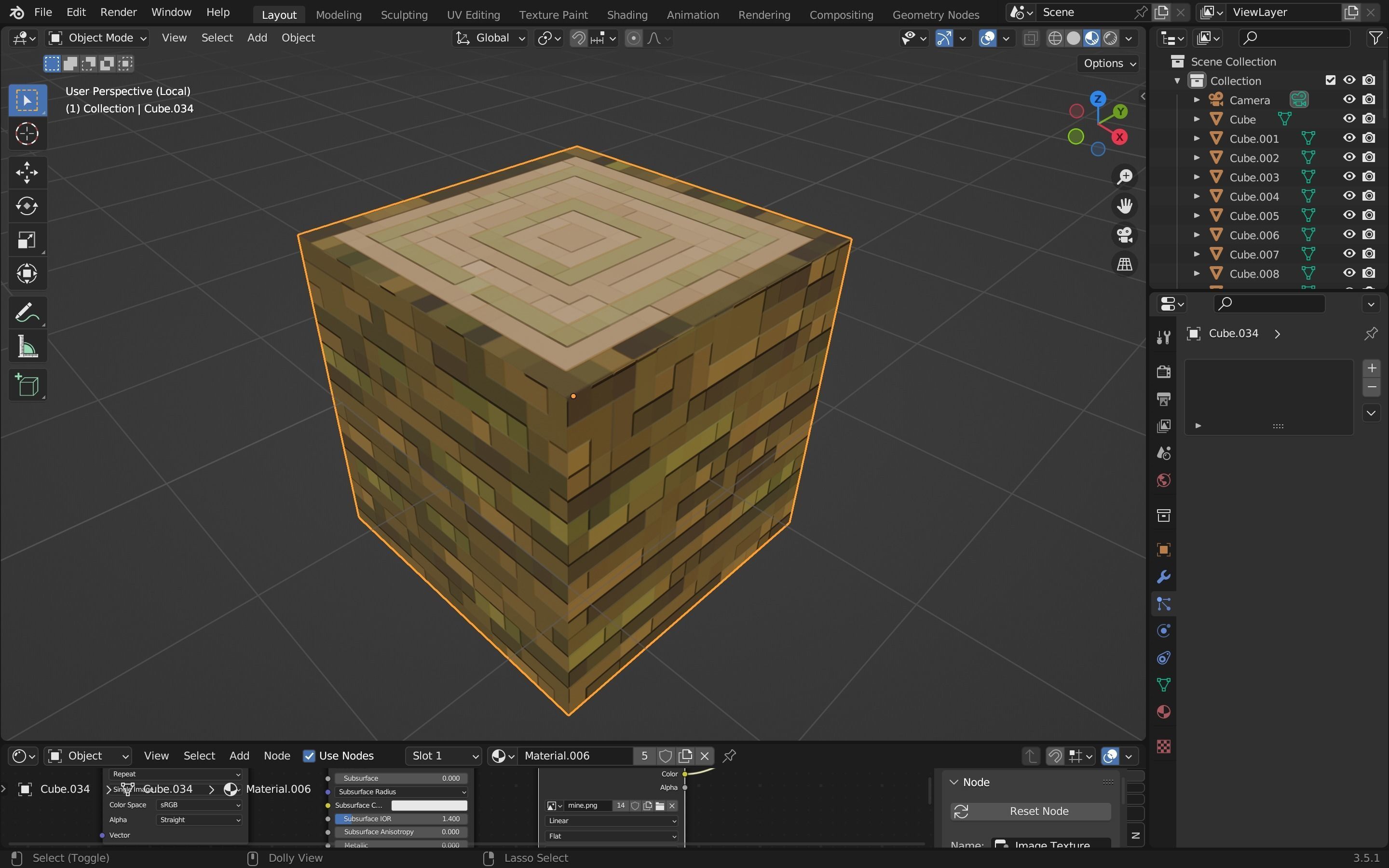Select the Transform tool
This screenshot has height=868, width=1389.
[27, 274]
